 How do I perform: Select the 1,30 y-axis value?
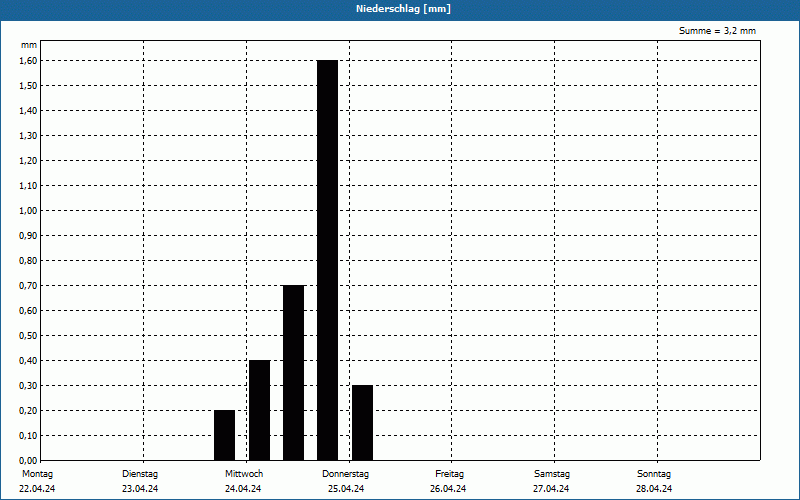coord(28,135)
